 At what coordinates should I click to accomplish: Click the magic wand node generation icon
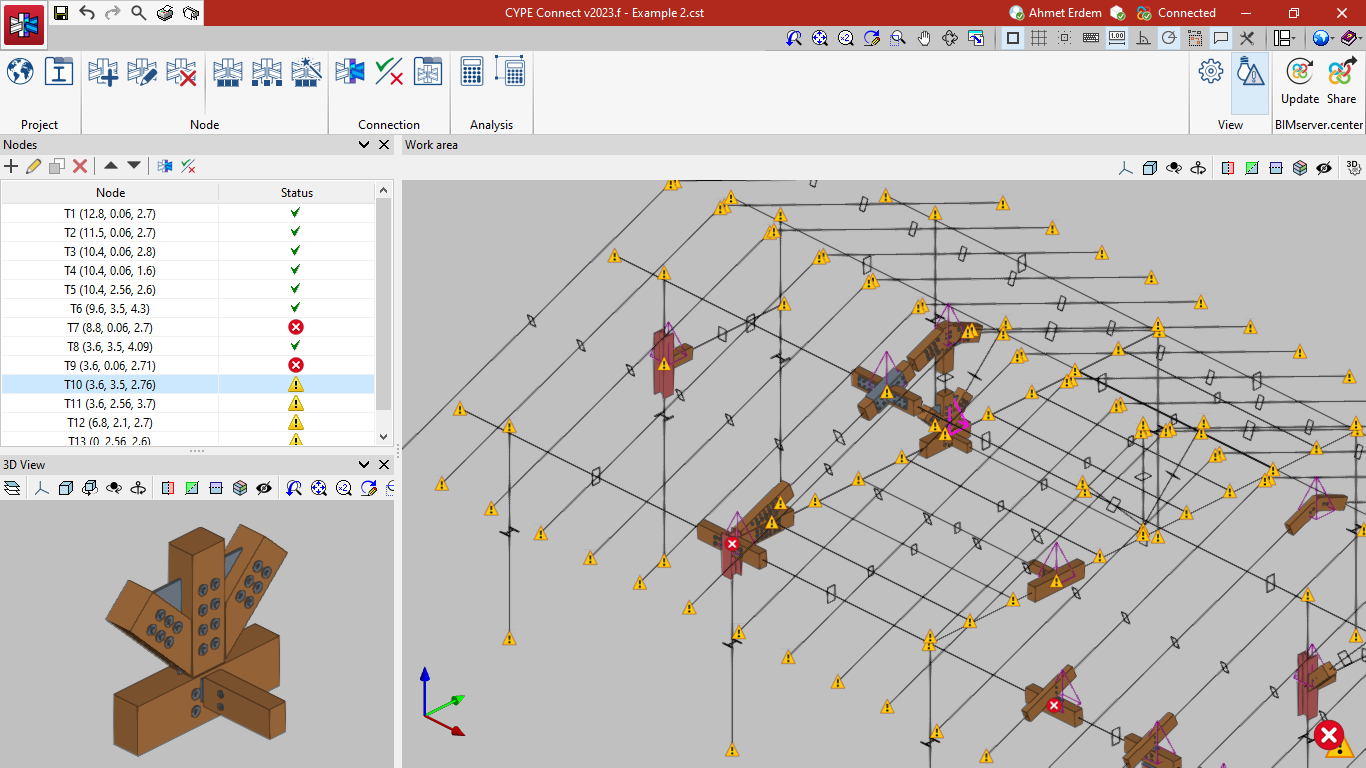pyautogui.click(x=306, y=72)
